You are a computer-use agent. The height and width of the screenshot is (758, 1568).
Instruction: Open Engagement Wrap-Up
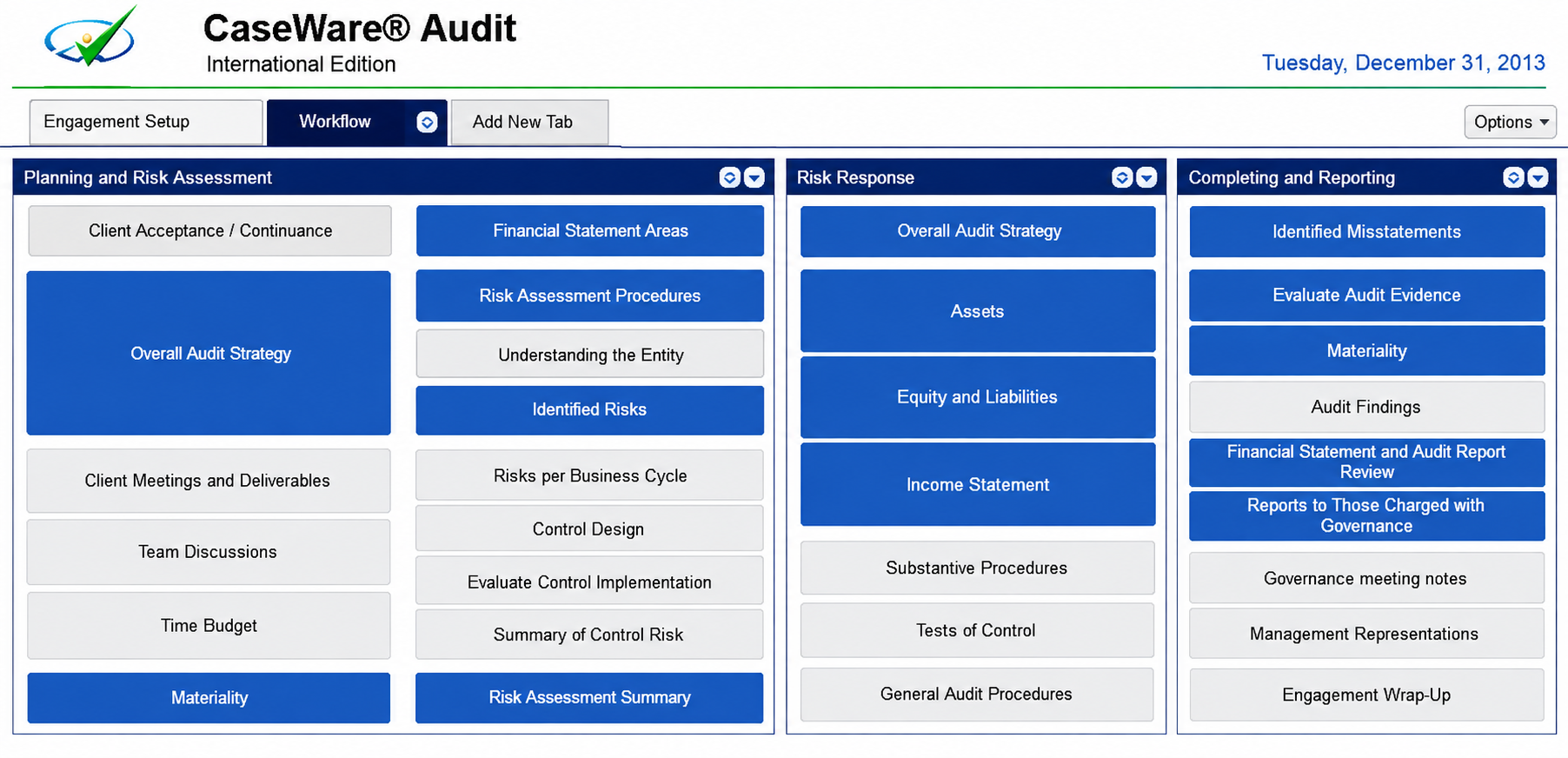pyautogui.click(x=1367, y=695)
